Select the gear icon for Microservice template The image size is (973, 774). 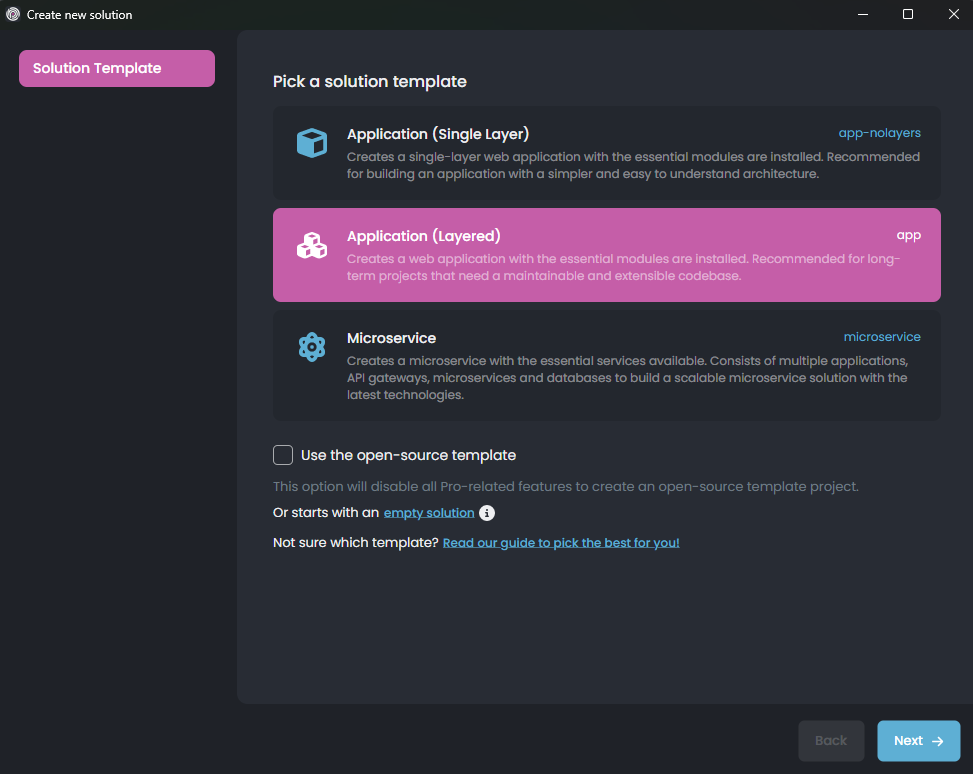(x=312, y=347)
